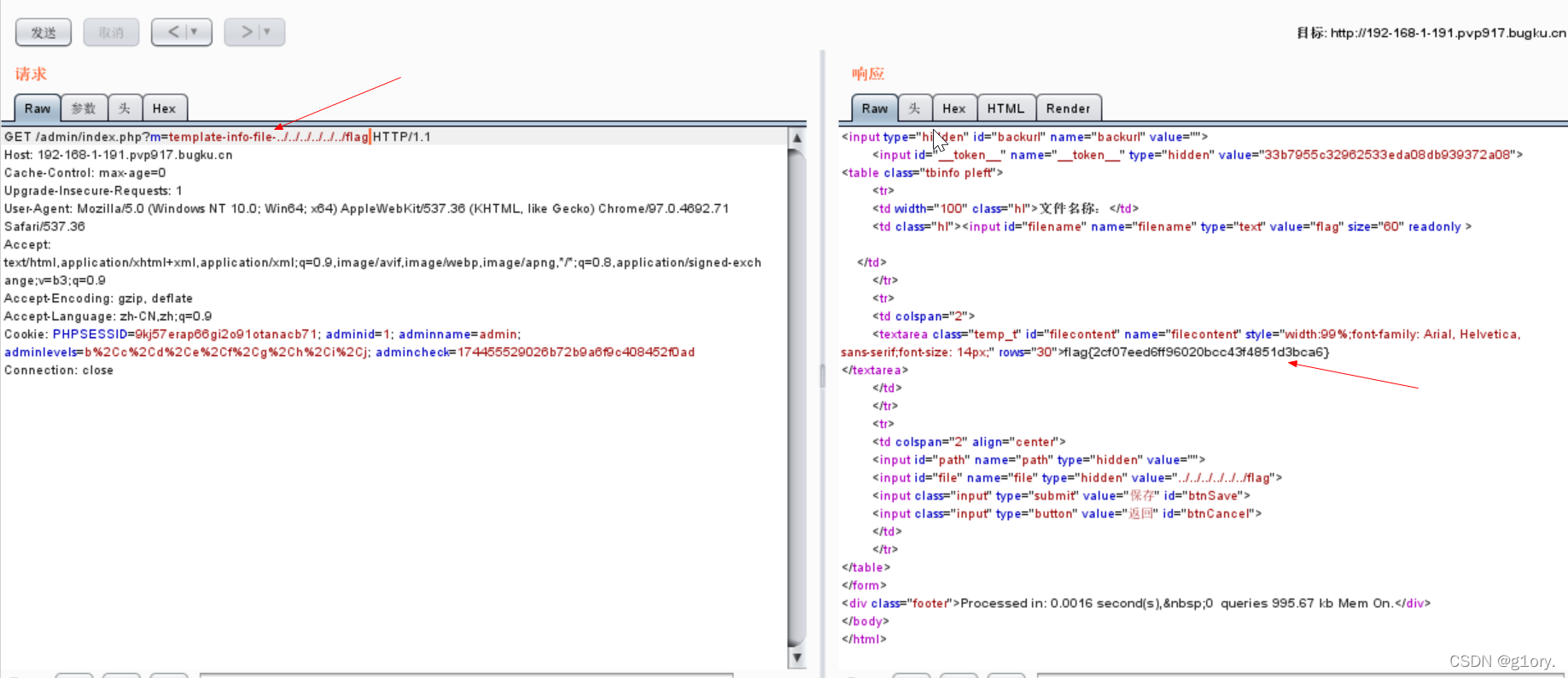The image size is (1568, 678).
Task: Click the Host header line
Action: click(119, 155)
